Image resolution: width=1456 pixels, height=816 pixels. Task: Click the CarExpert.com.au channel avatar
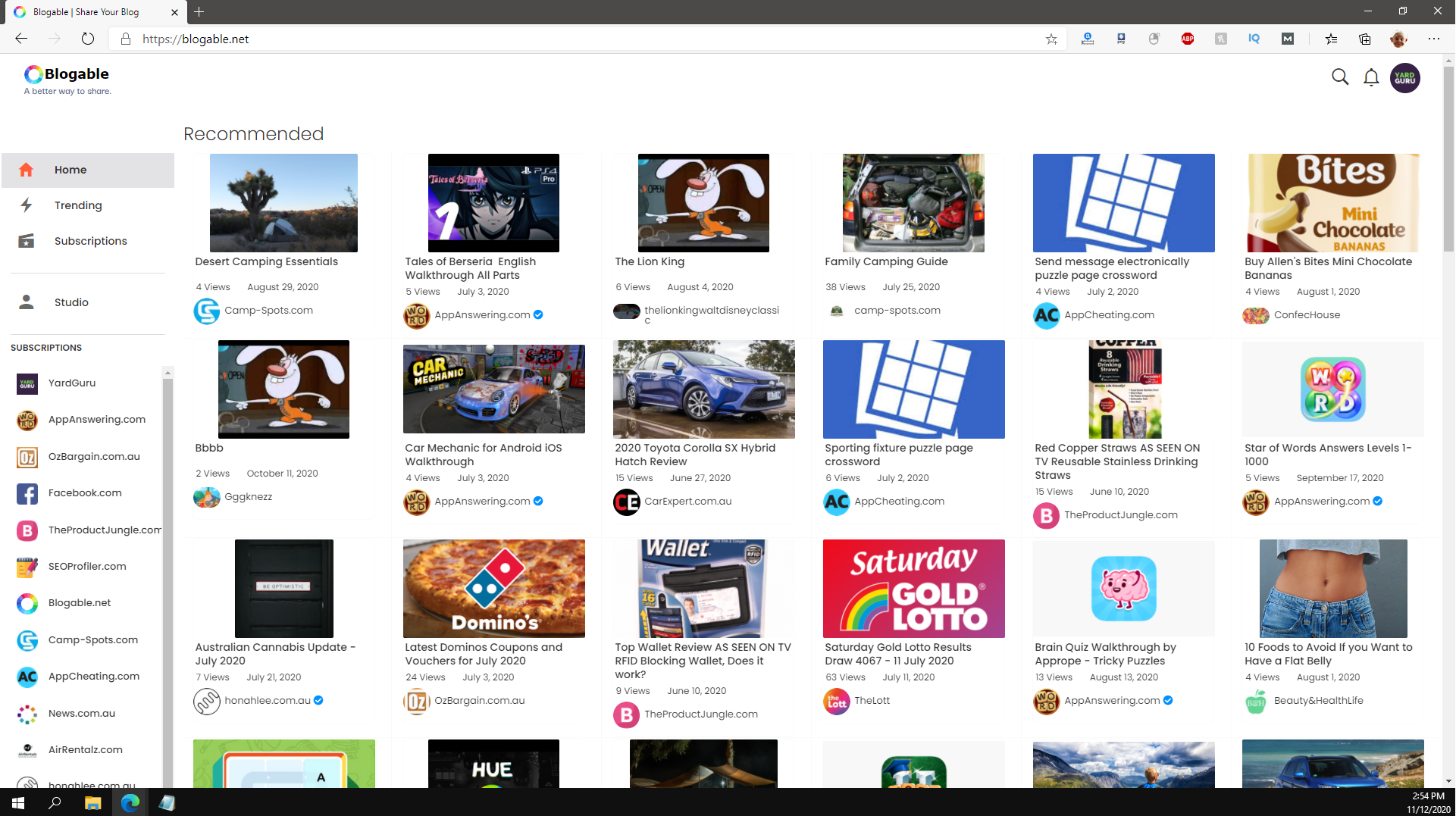[627, 502]
